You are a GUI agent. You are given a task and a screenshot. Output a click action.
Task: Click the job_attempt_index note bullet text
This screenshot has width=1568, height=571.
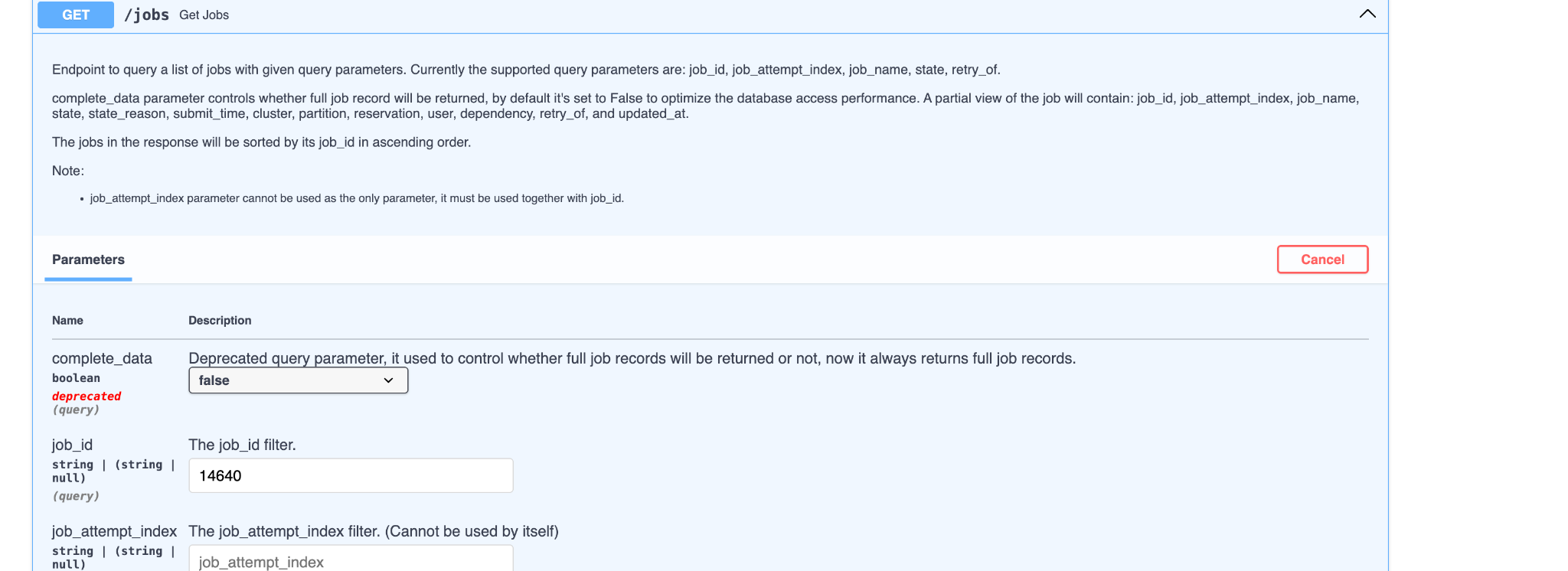tap(357, 198)
